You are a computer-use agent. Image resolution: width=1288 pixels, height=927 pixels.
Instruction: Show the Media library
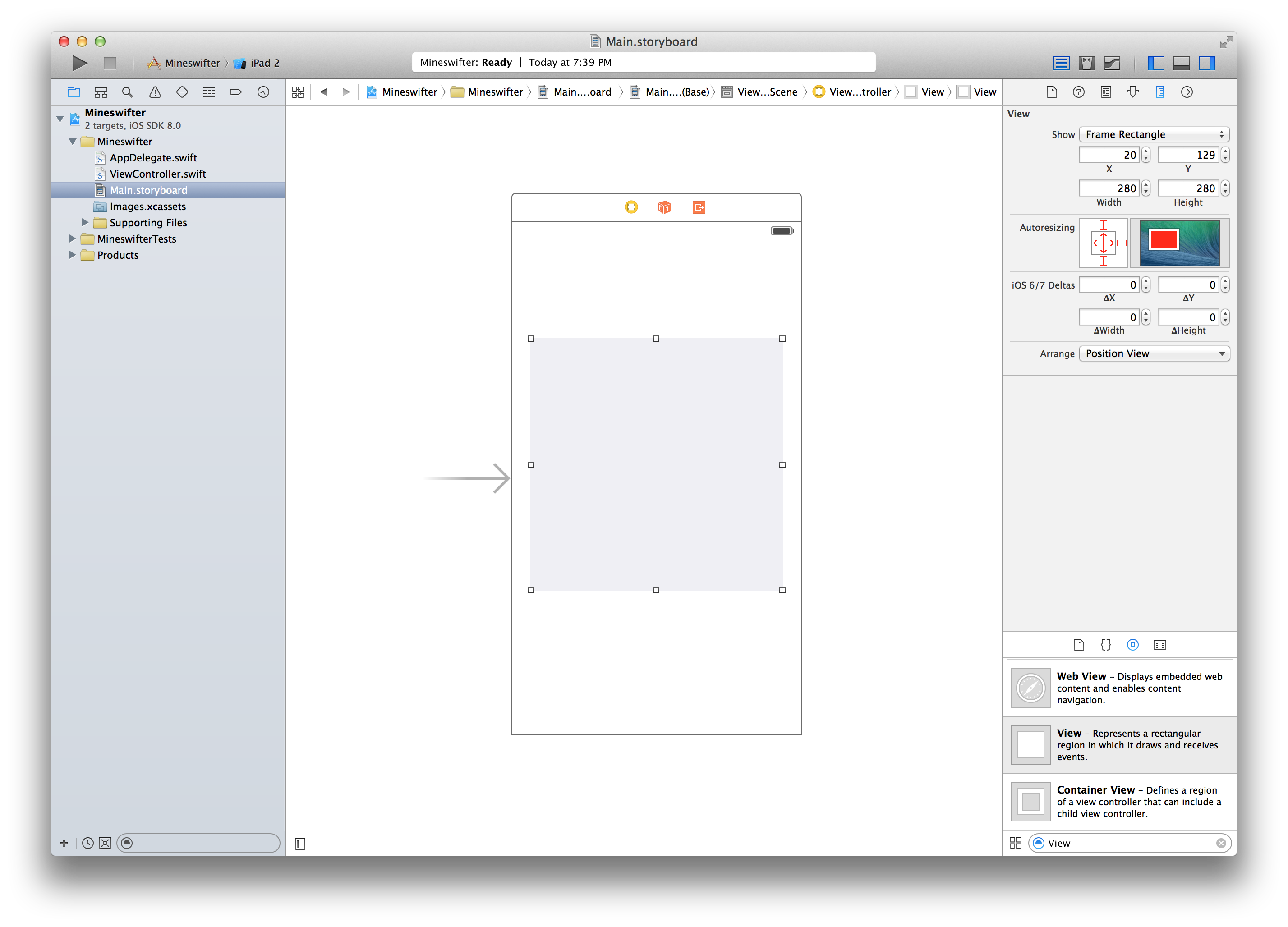point(1159,645)
